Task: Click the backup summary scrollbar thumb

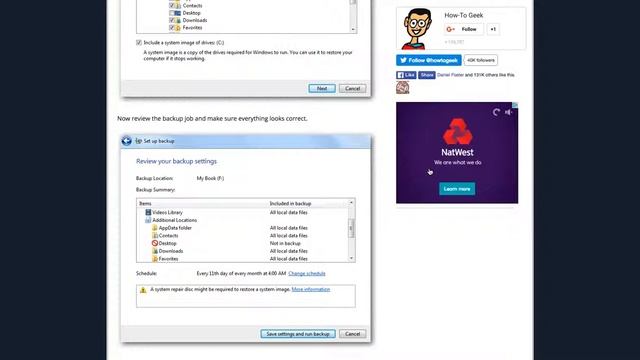Action: (351, 228)
